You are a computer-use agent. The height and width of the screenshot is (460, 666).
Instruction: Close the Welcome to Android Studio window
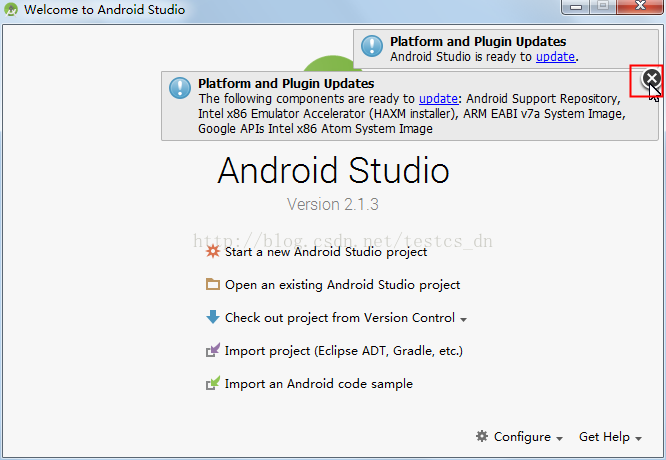coord(641,6)
